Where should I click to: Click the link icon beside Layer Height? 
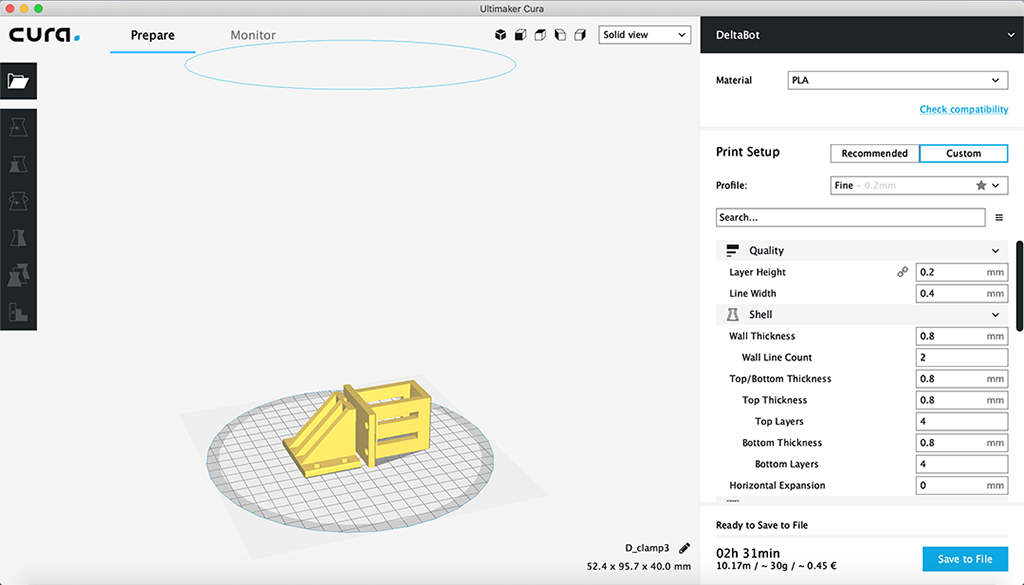(903, 272)
